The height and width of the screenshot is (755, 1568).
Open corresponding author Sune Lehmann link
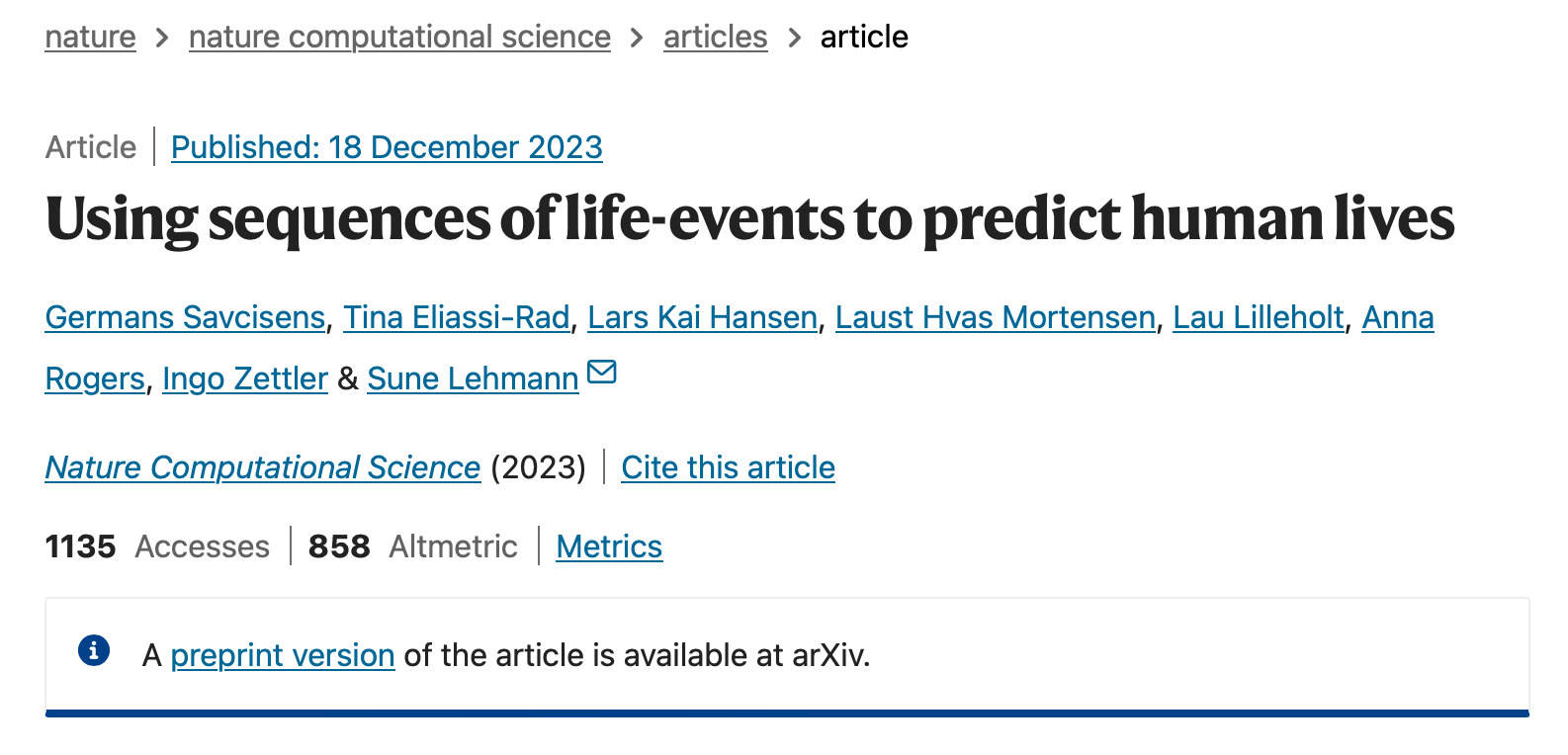tap(473, 378)
